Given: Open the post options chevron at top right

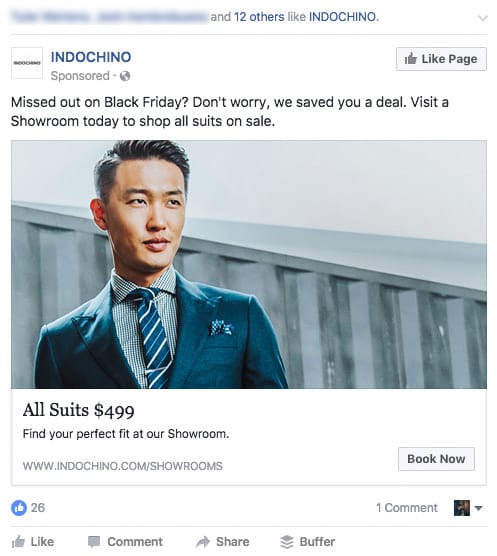Looking at the screenshot, I should tap(482, 18).
